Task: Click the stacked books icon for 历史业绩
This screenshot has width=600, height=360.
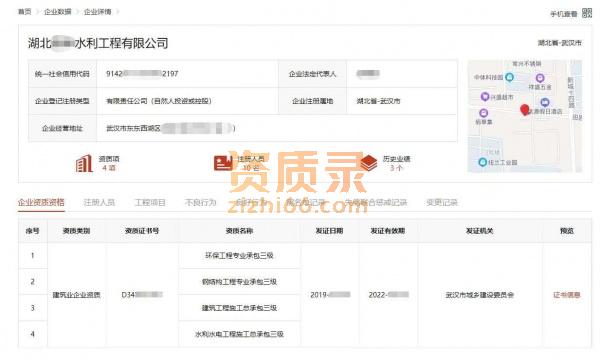Action: tap(368, 163)
